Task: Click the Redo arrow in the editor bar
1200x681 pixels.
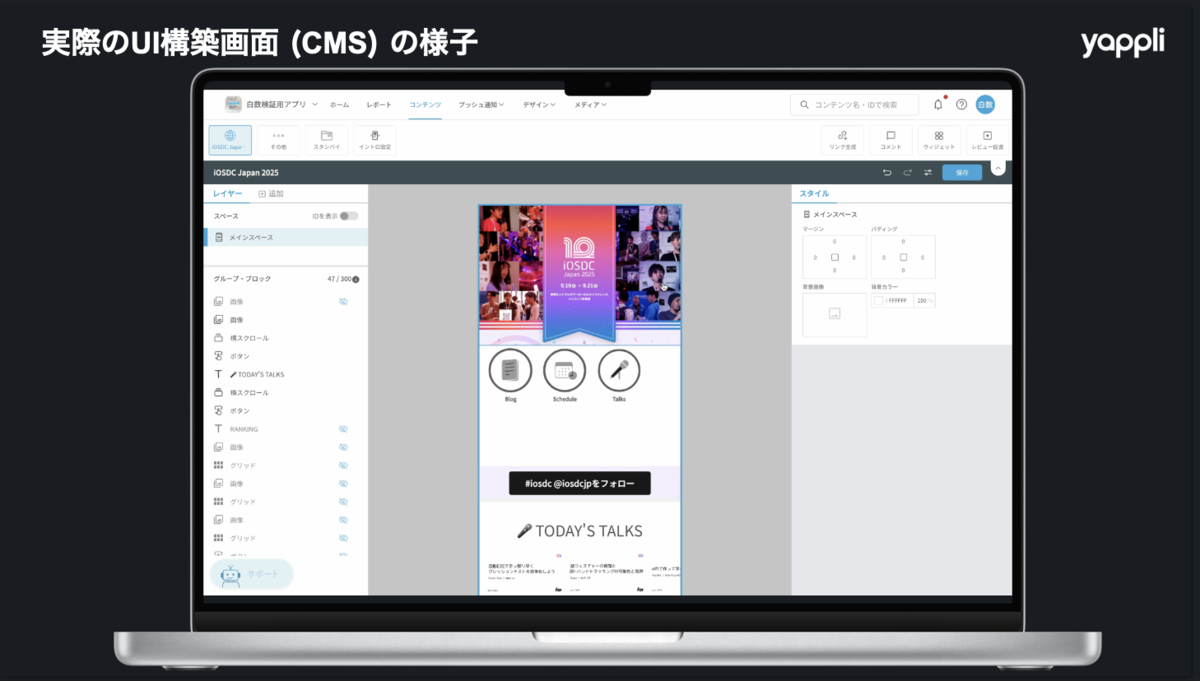Action: tap(907, 173)
